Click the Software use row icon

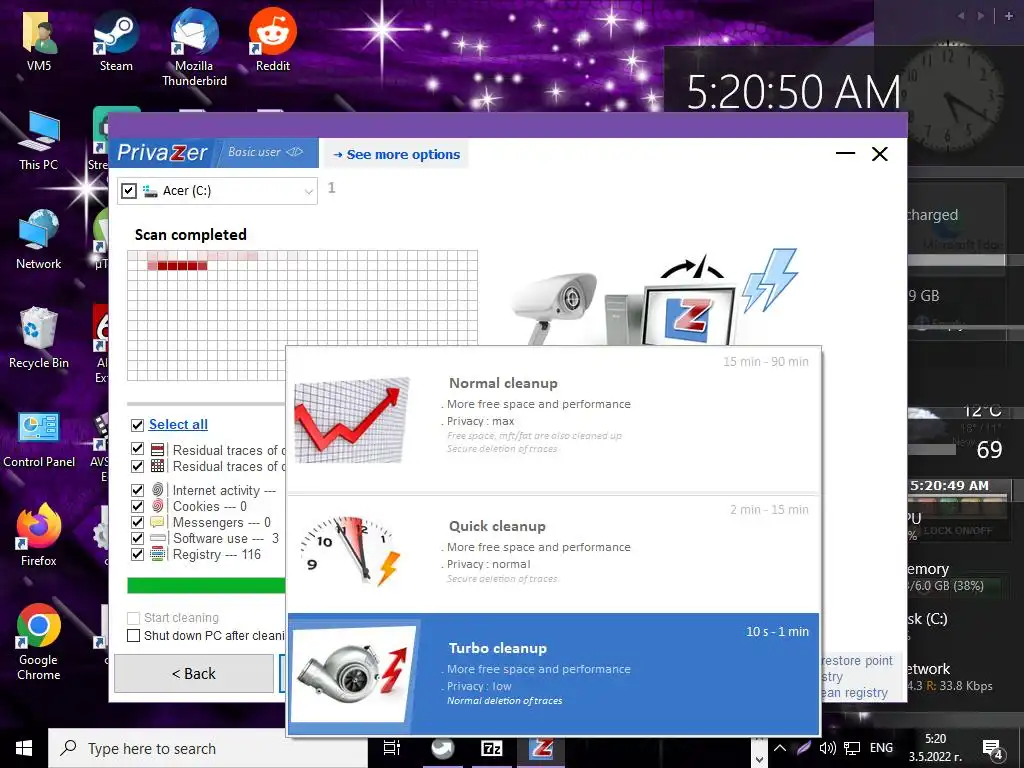(158, 538)
